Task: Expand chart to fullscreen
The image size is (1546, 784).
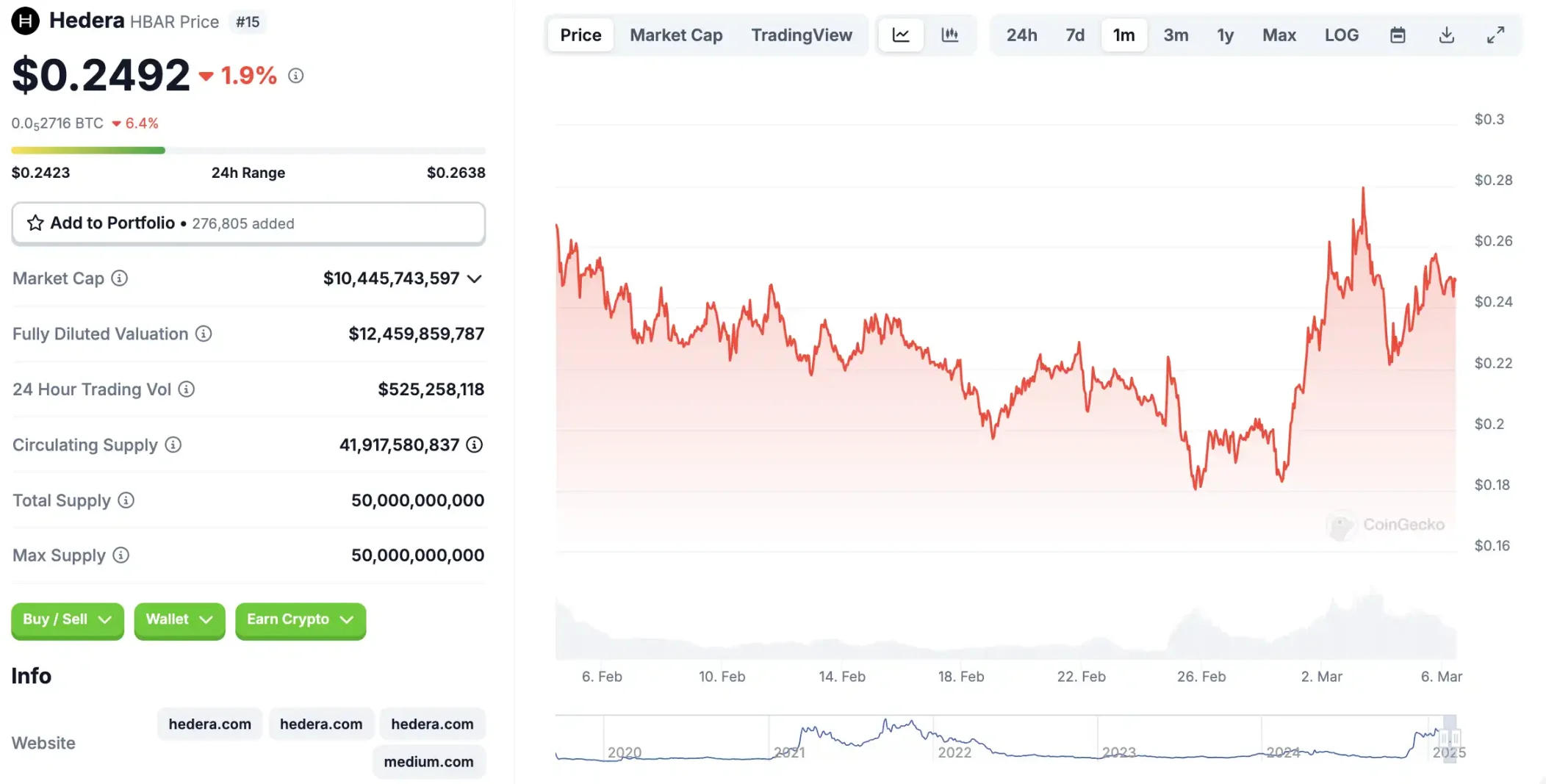Action: tap(1495, 35)
